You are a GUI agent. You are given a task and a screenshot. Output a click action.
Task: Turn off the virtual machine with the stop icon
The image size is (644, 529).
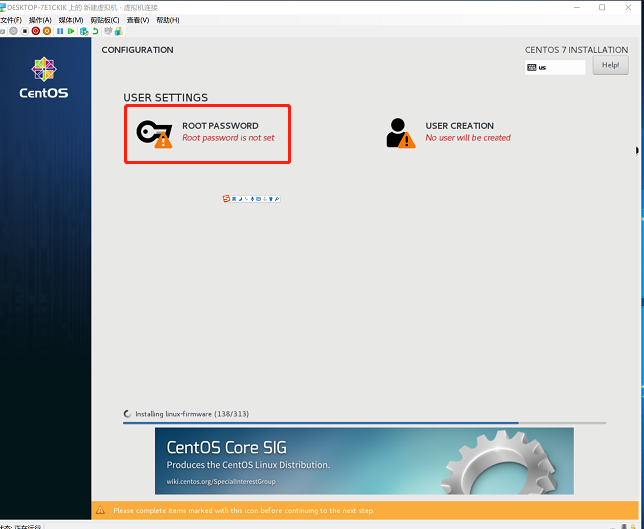25,31
